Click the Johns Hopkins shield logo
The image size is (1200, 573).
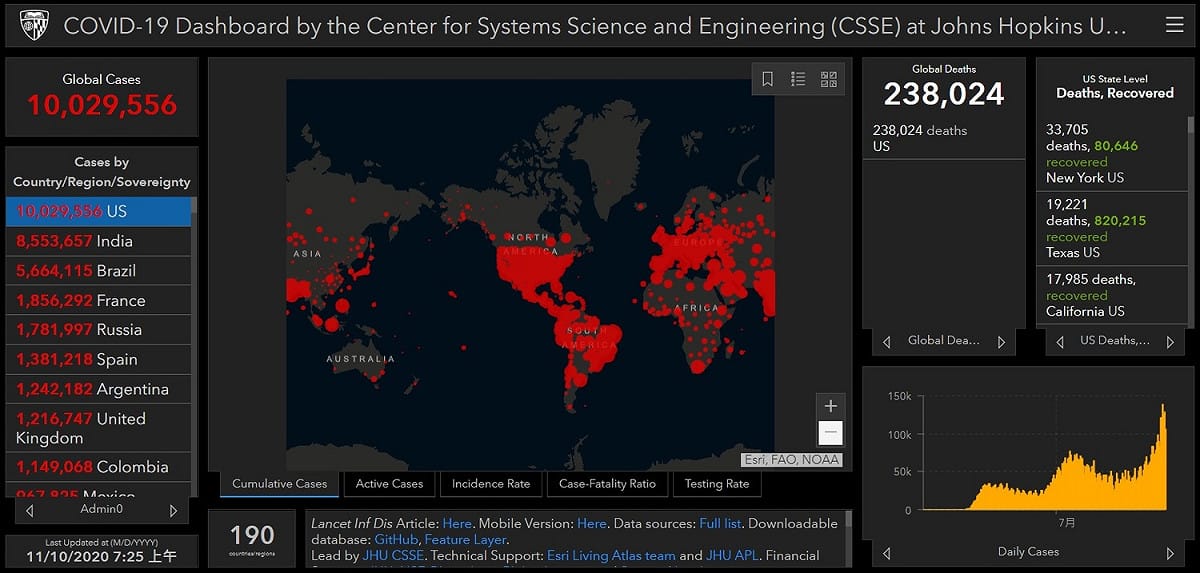(x=34, y=26)
